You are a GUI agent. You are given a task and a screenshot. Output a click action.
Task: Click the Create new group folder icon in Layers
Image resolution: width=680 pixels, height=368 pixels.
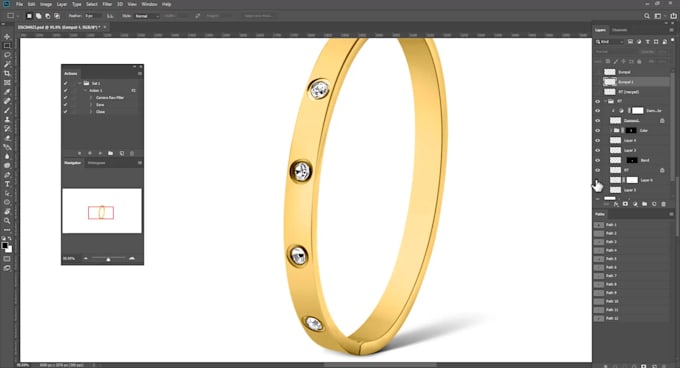click(x=644, y=204)
